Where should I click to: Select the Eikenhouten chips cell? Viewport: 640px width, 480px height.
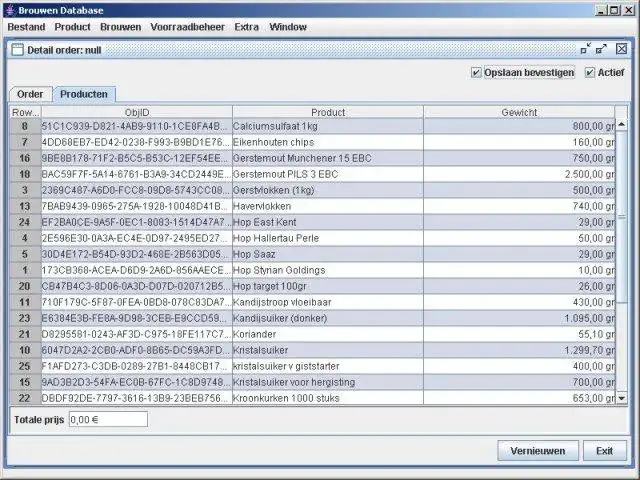pos(328,142)
